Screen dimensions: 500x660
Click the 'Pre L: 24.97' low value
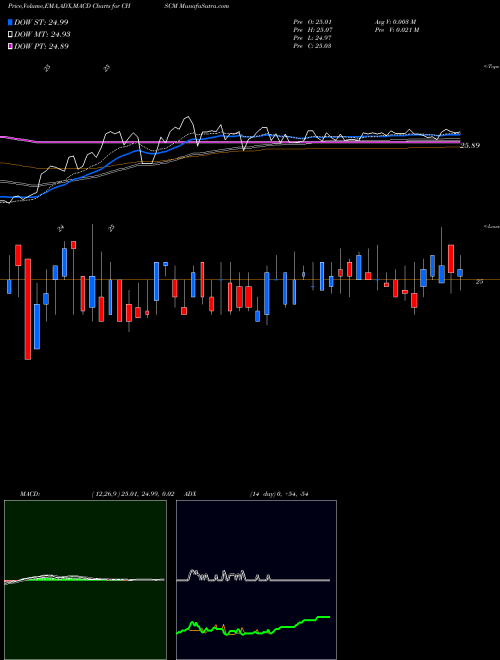click(x=312, y=38)
